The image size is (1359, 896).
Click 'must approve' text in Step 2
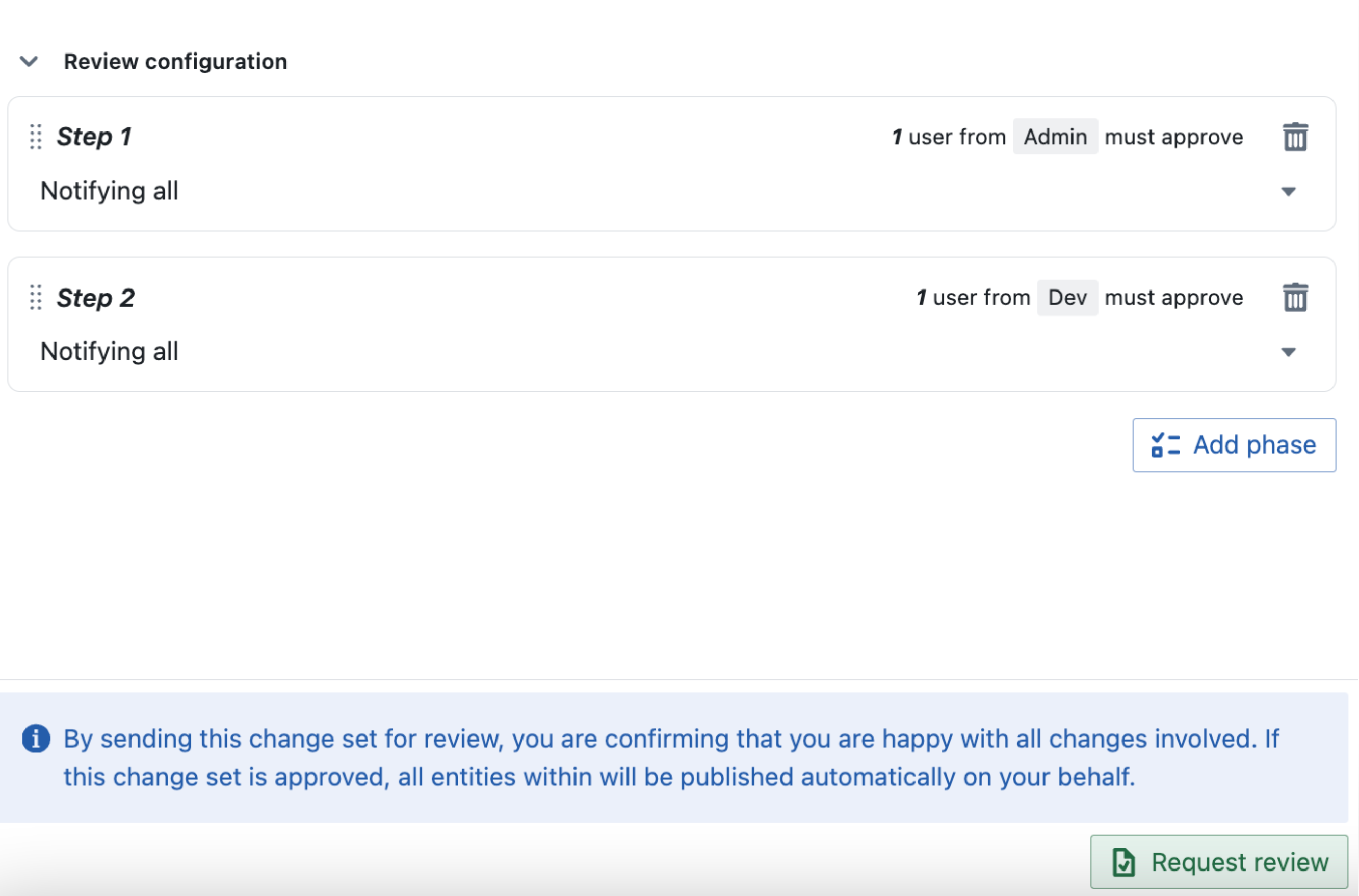click(x=1173, y=298)
